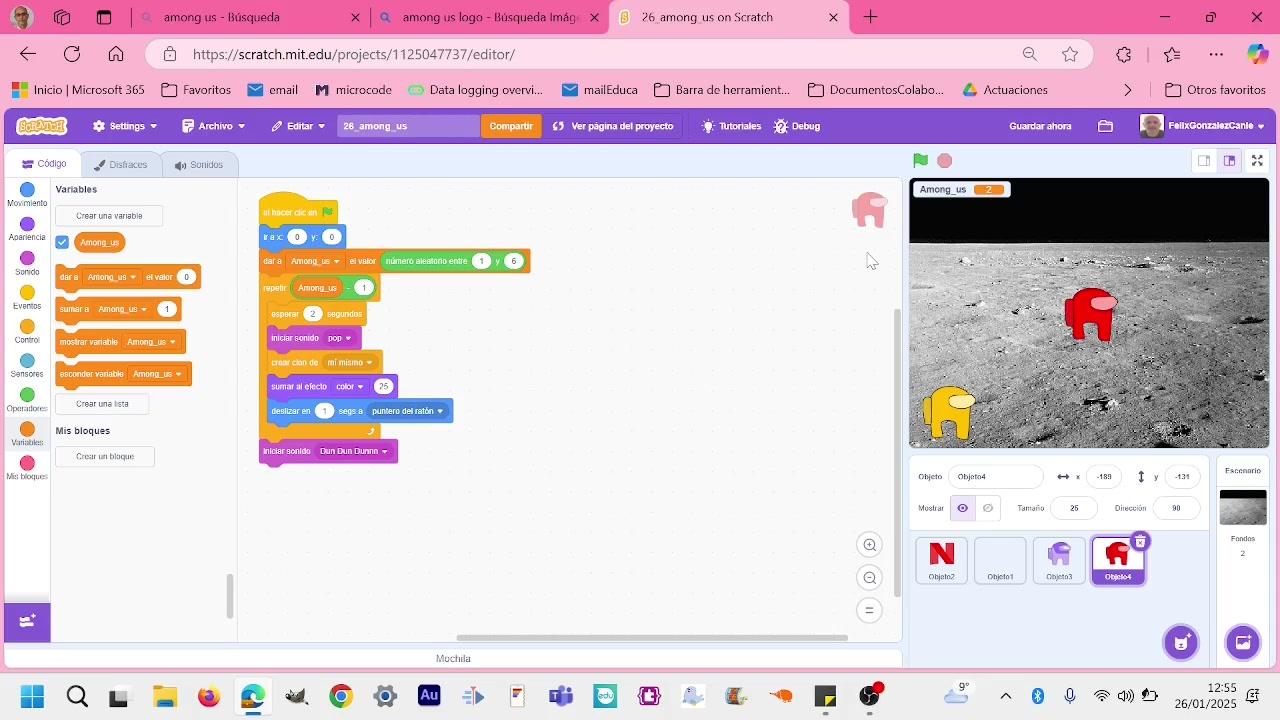1280x720 pixels.
Task: Click the red stop sign button
Action: (x=945, y=160)
